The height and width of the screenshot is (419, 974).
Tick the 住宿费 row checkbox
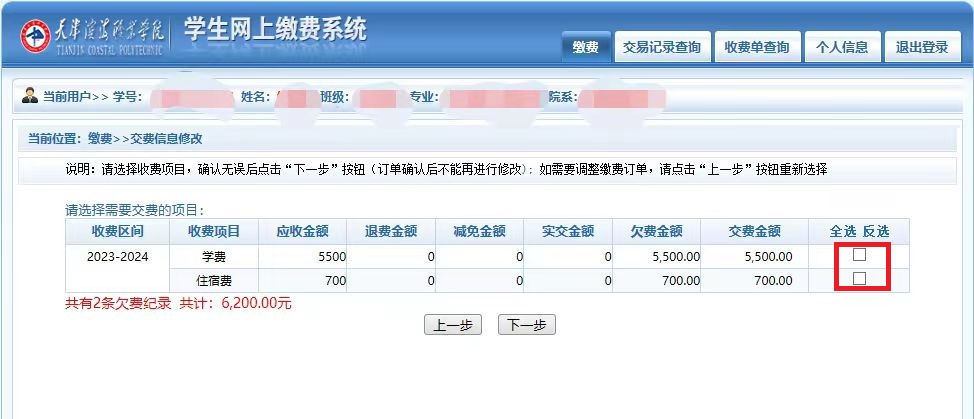pyautogui.click(x=859, y=279)
